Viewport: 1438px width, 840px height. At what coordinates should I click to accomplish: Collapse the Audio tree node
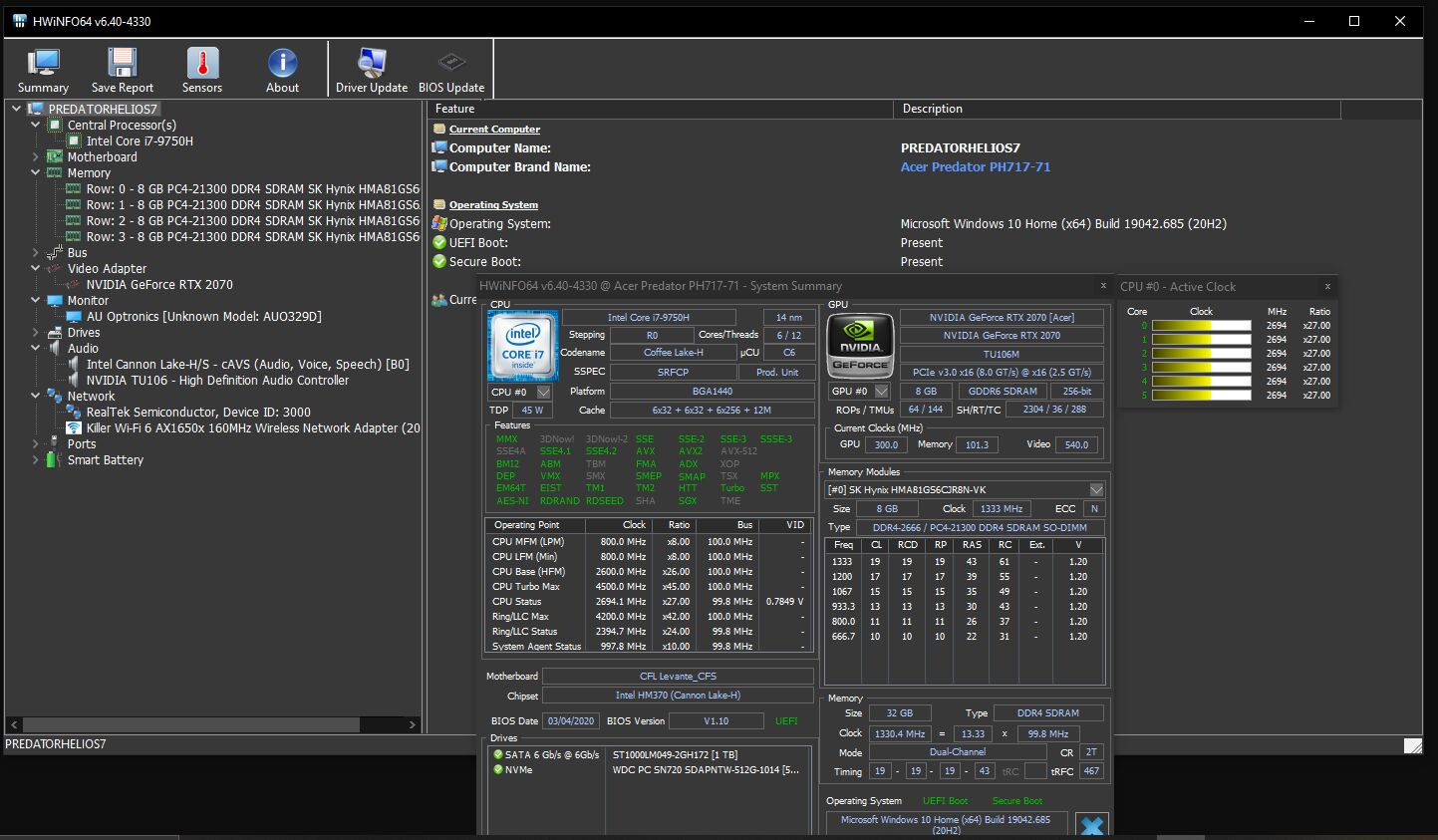point(36,348)
